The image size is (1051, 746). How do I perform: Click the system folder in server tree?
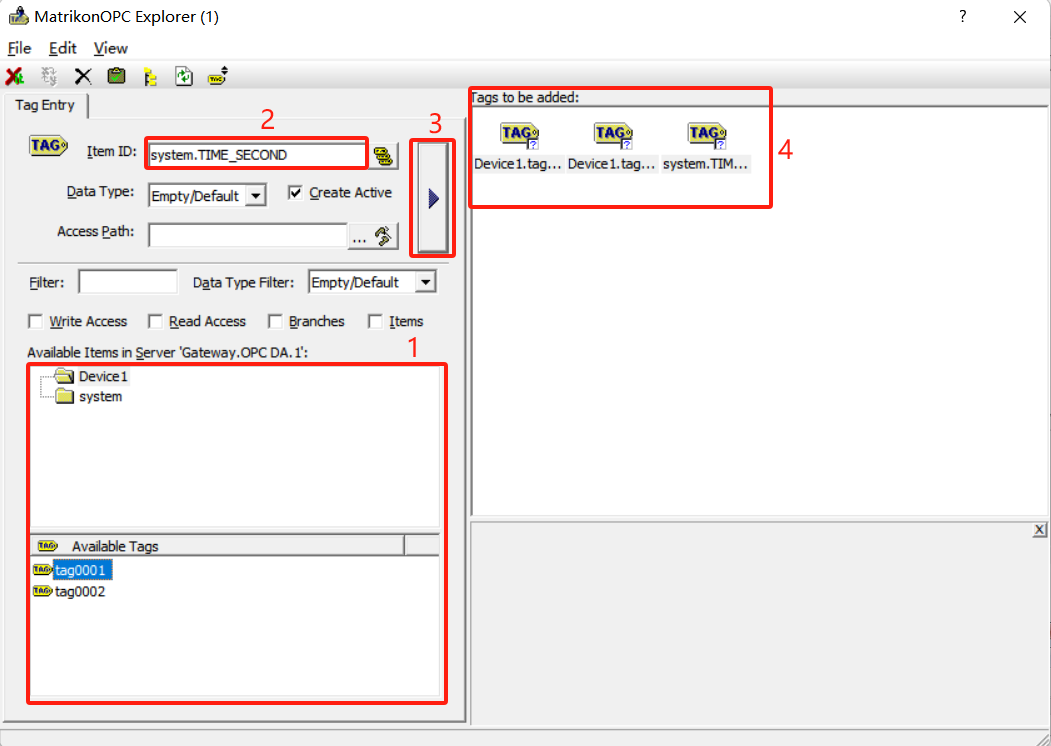point(90,396)
